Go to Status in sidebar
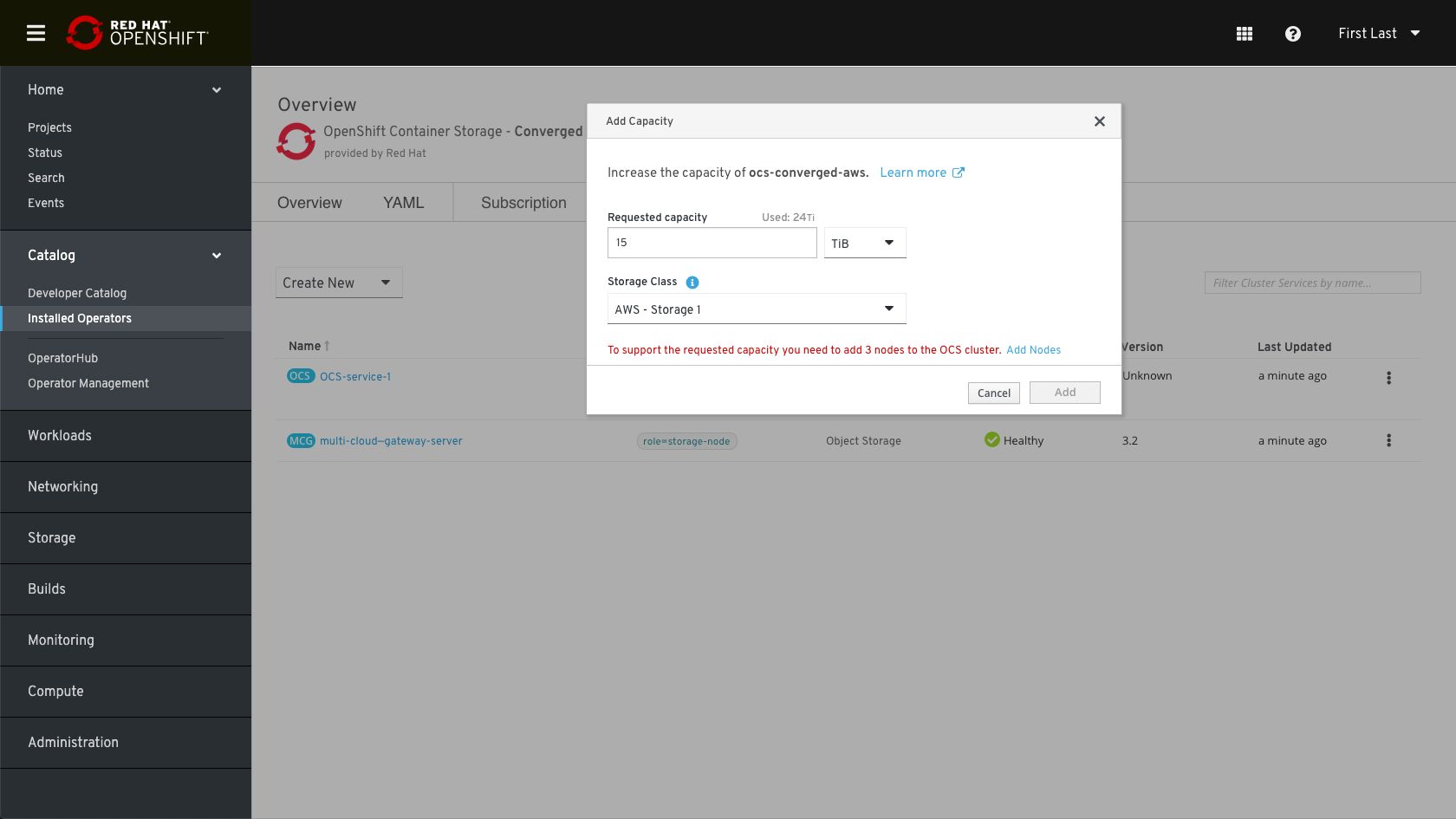This screenshot has width=1456, height=819. (x=45, y=153)
